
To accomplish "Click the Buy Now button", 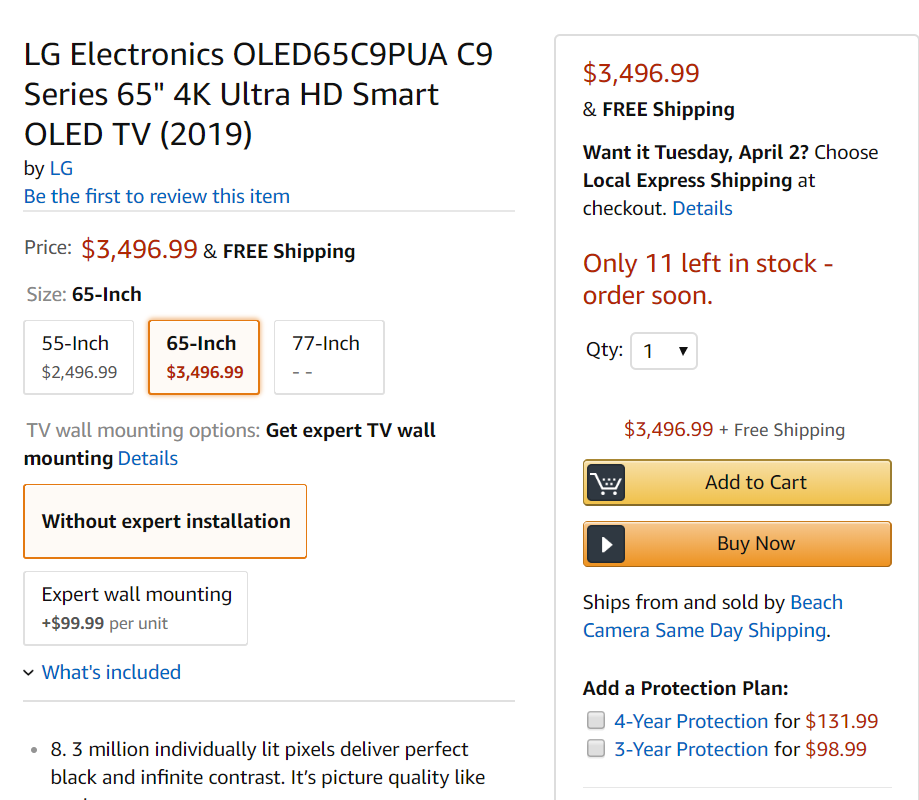I will [x=737, y=544].
